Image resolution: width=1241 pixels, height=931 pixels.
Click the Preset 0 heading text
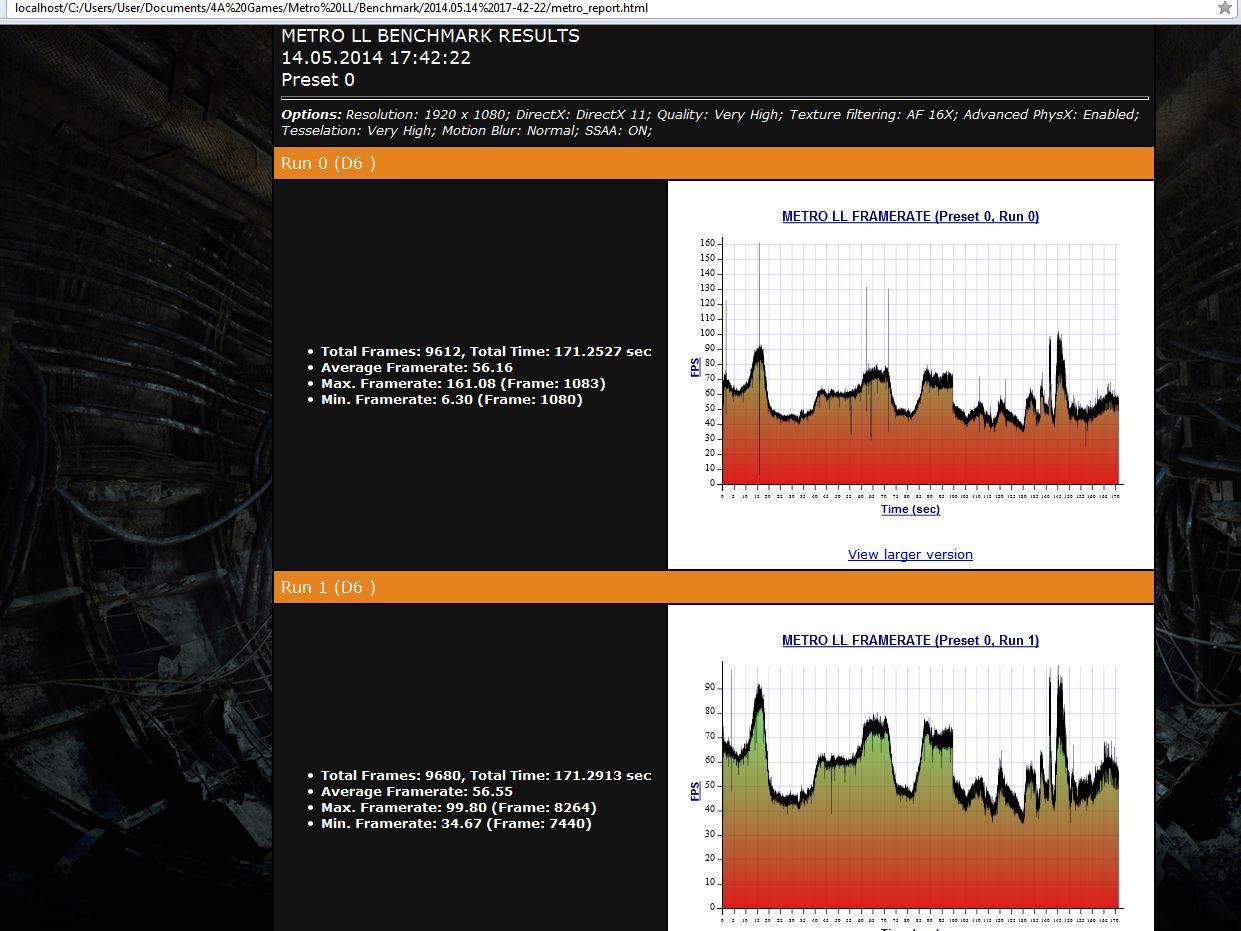point(318,80)
